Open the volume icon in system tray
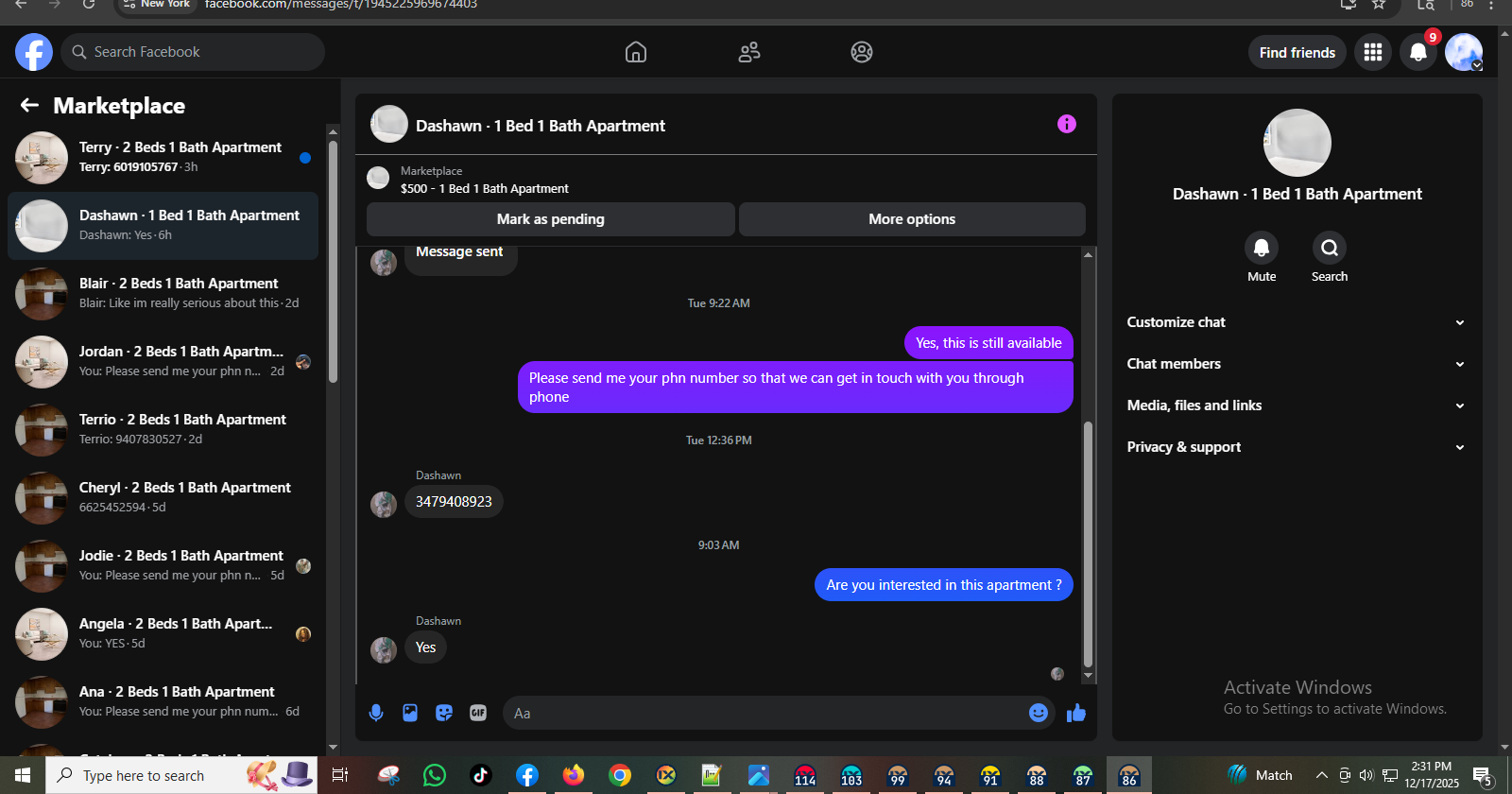The image size is (1512, 794). (x=1366, y=775)
